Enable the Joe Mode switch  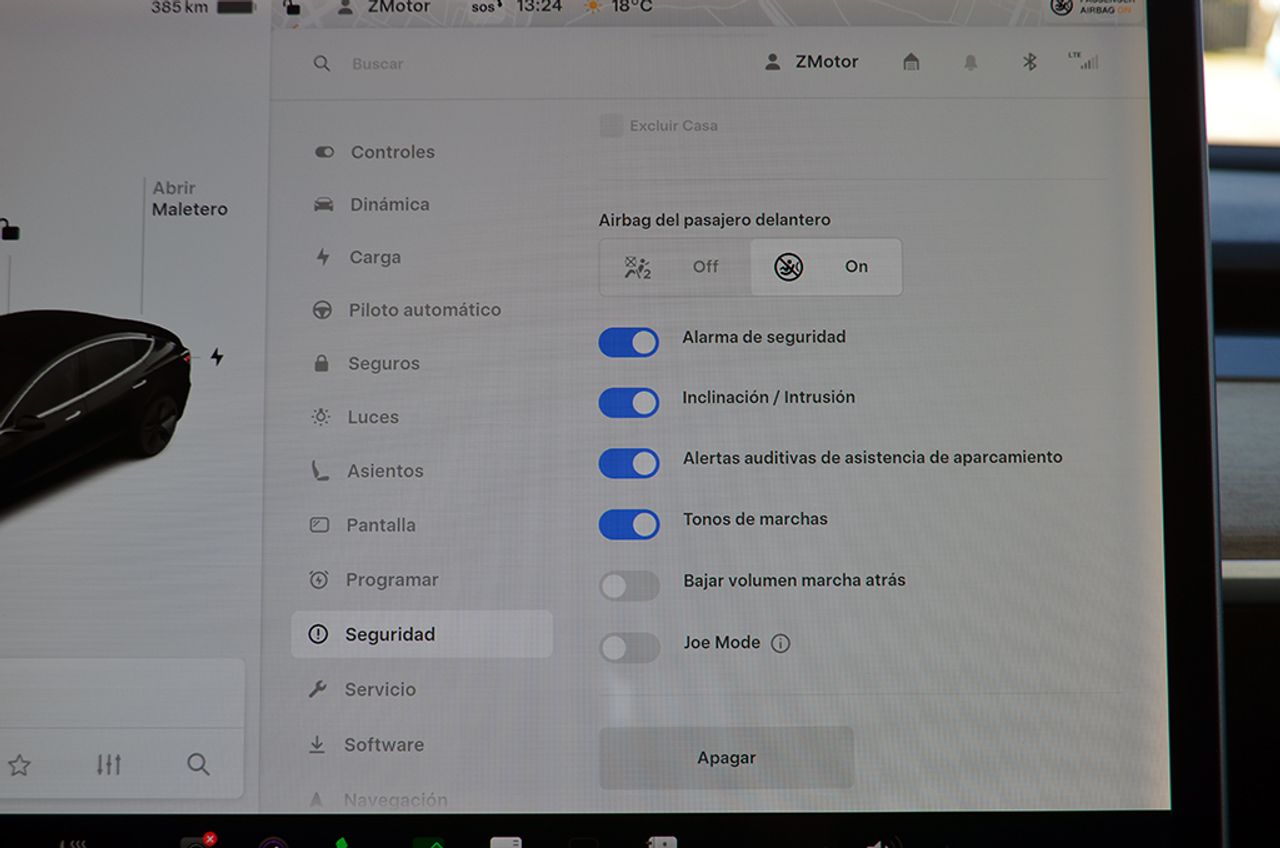click(x=629, y=648)
